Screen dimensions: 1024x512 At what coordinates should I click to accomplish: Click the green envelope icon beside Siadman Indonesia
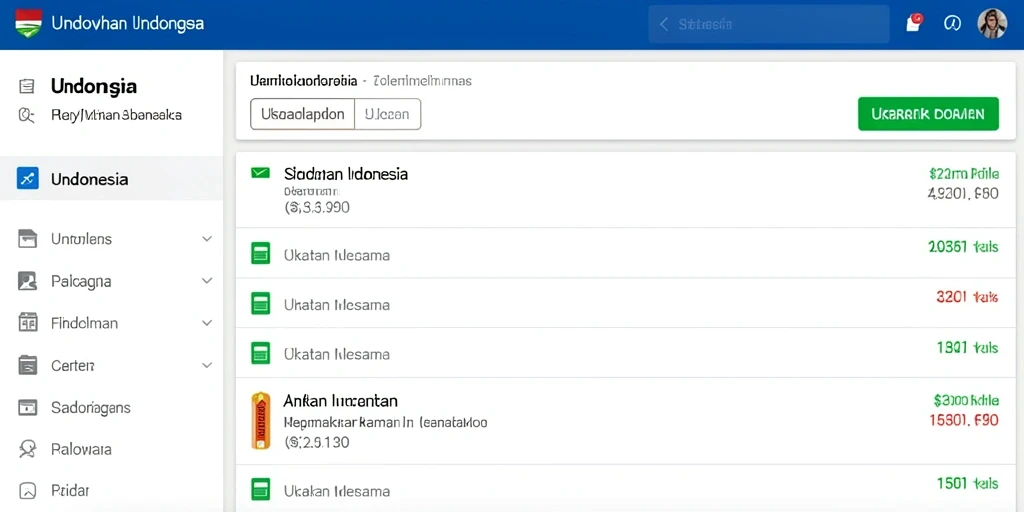pyautogui.click(x=260, y=172)
